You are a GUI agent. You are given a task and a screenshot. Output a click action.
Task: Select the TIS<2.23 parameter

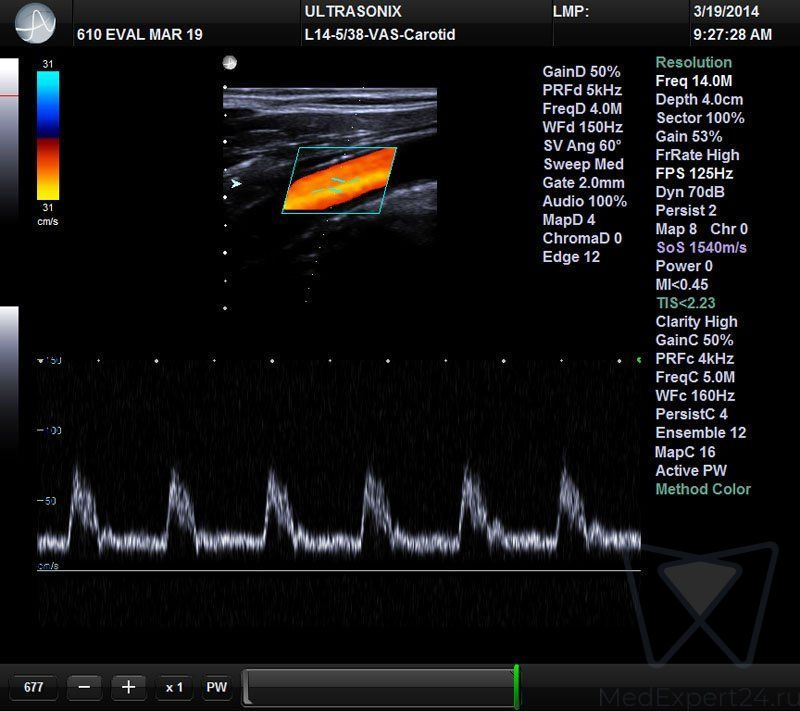coord(685,302)
